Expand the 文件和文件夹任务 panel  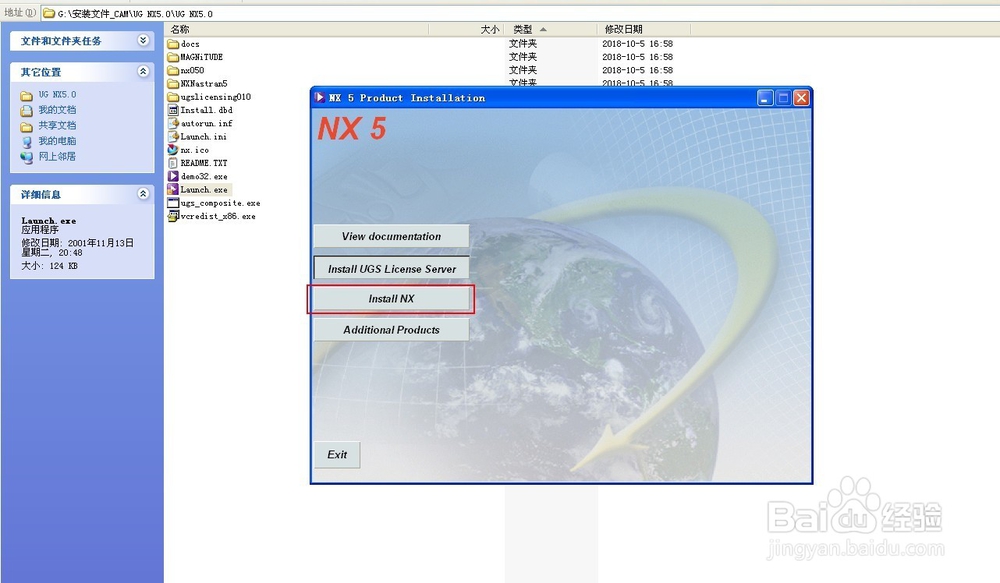[x=143, y=40]
